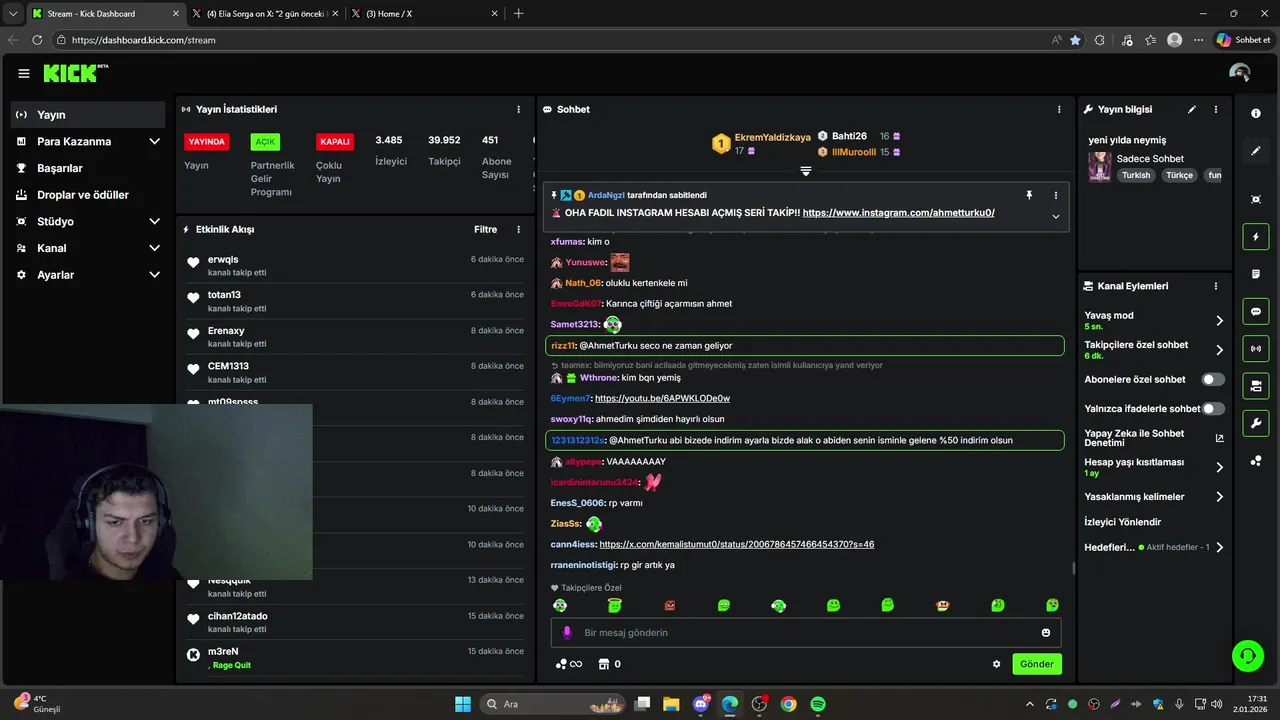This screenshot has height=720, width=1280.
Task: Click focus frame icon in right rail
Action: [x=1256, y=199]
